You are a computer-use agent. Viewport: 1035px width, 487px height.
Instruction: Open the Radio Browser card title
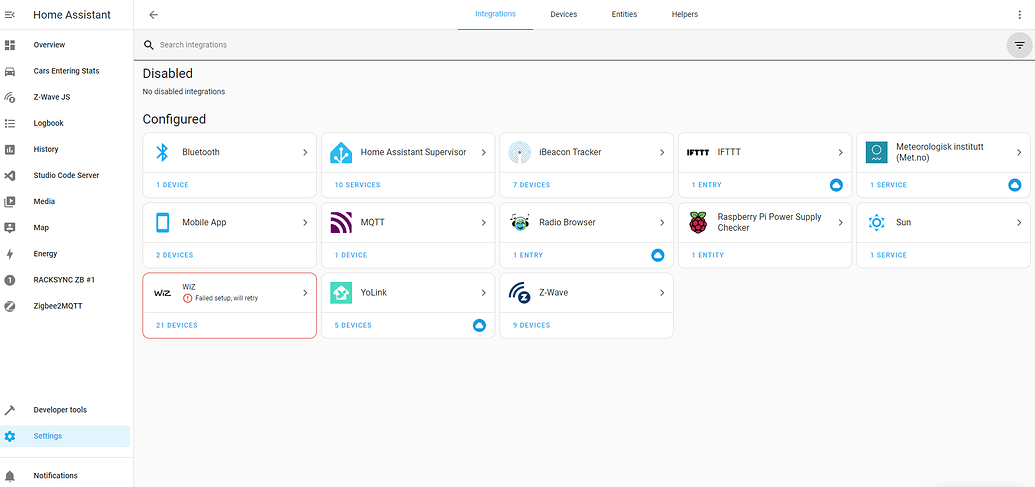click(567, 222)
